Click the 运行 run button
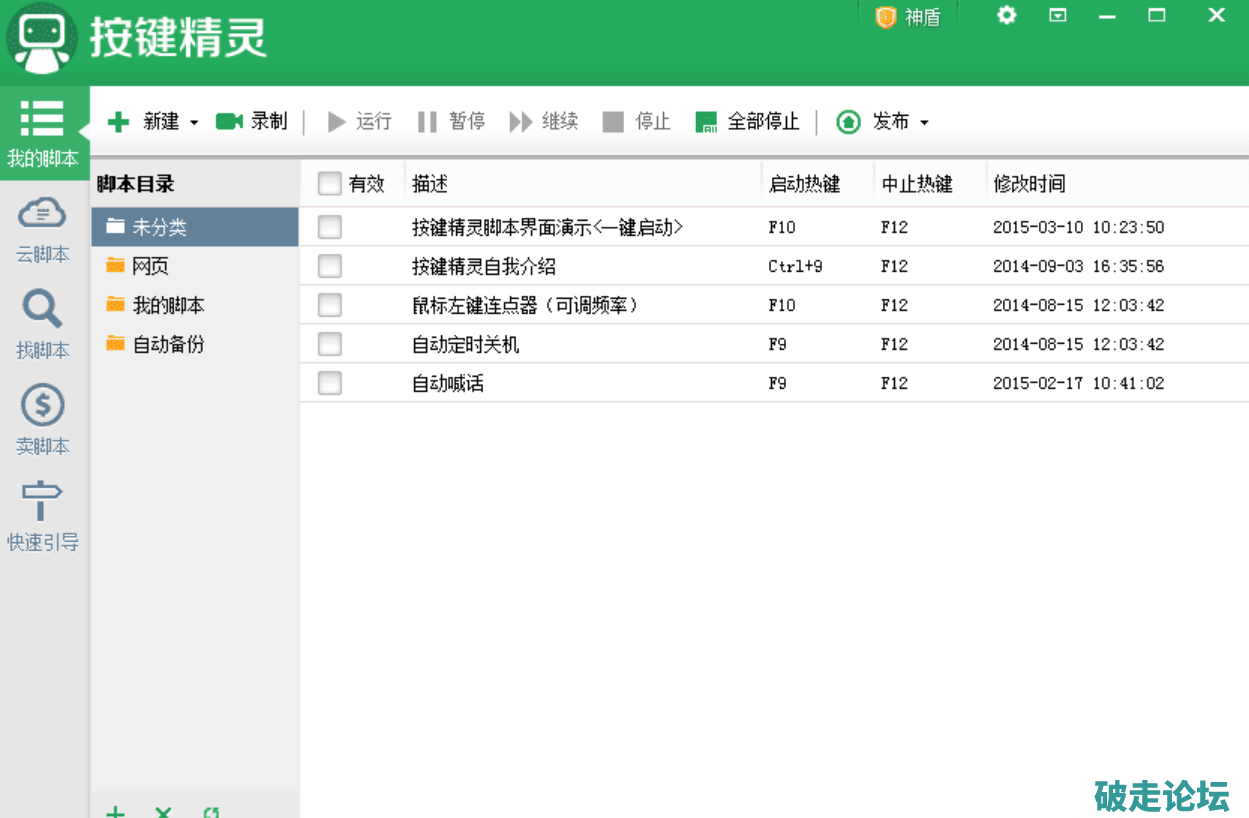Screen dimensions: 1249x818 click(359, 121)
